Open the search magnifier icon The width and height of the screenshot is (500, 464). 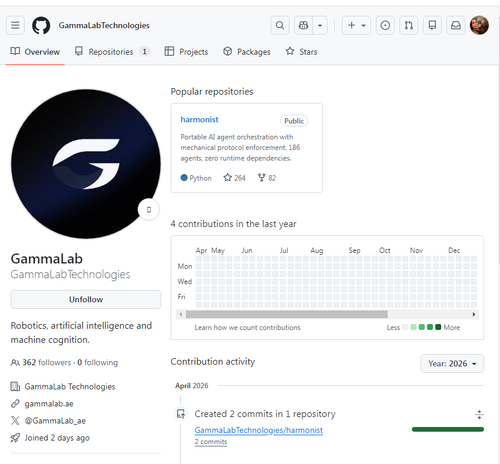point(280,25)
